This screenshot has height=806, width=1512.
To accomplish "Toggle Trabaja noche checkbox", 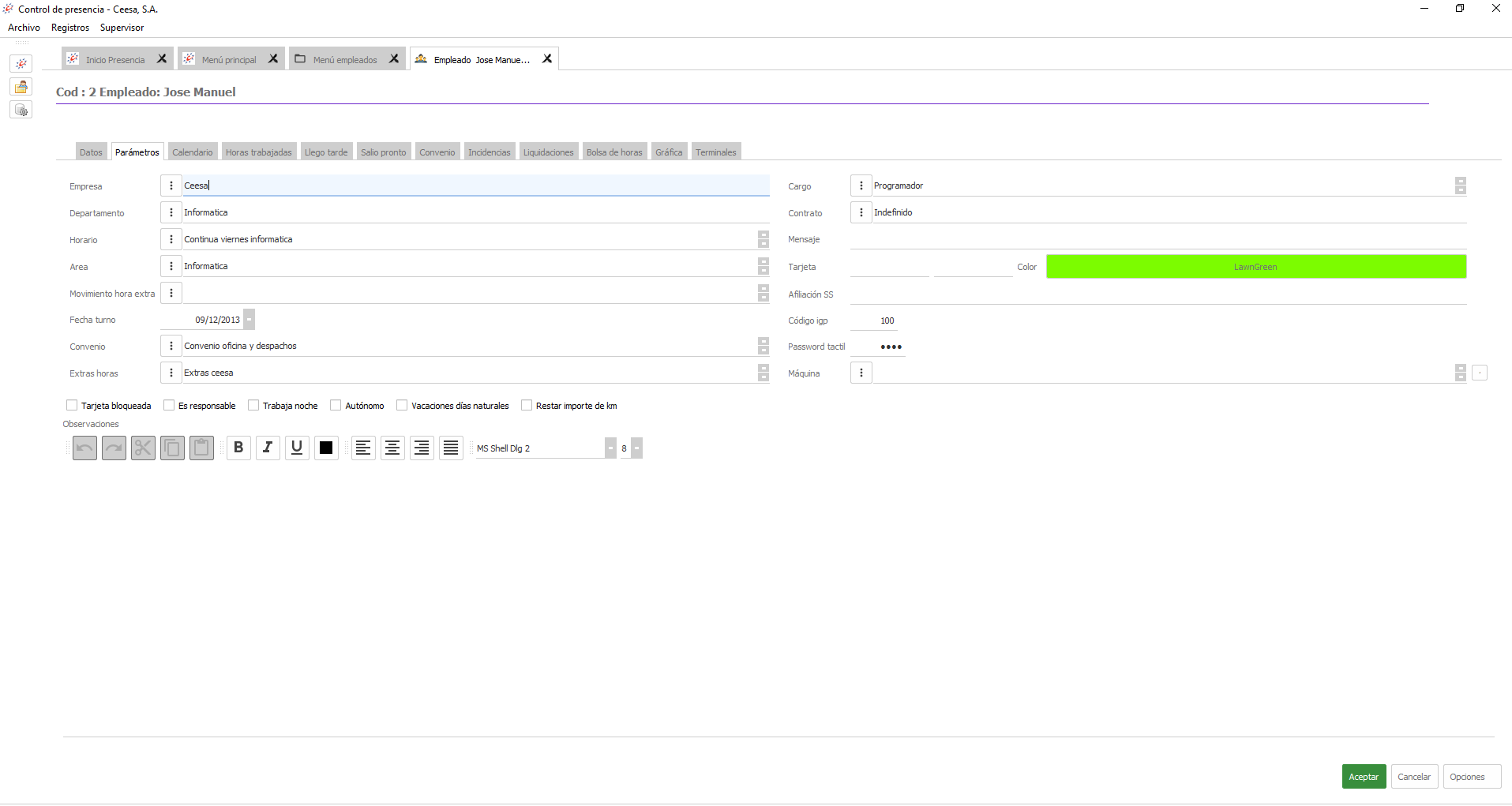I will [253, 405].
